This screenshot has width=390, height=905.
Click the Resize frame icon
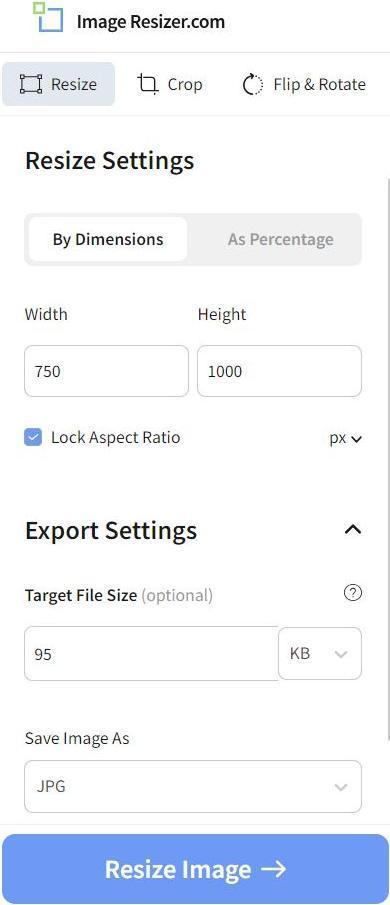[31, 84]
